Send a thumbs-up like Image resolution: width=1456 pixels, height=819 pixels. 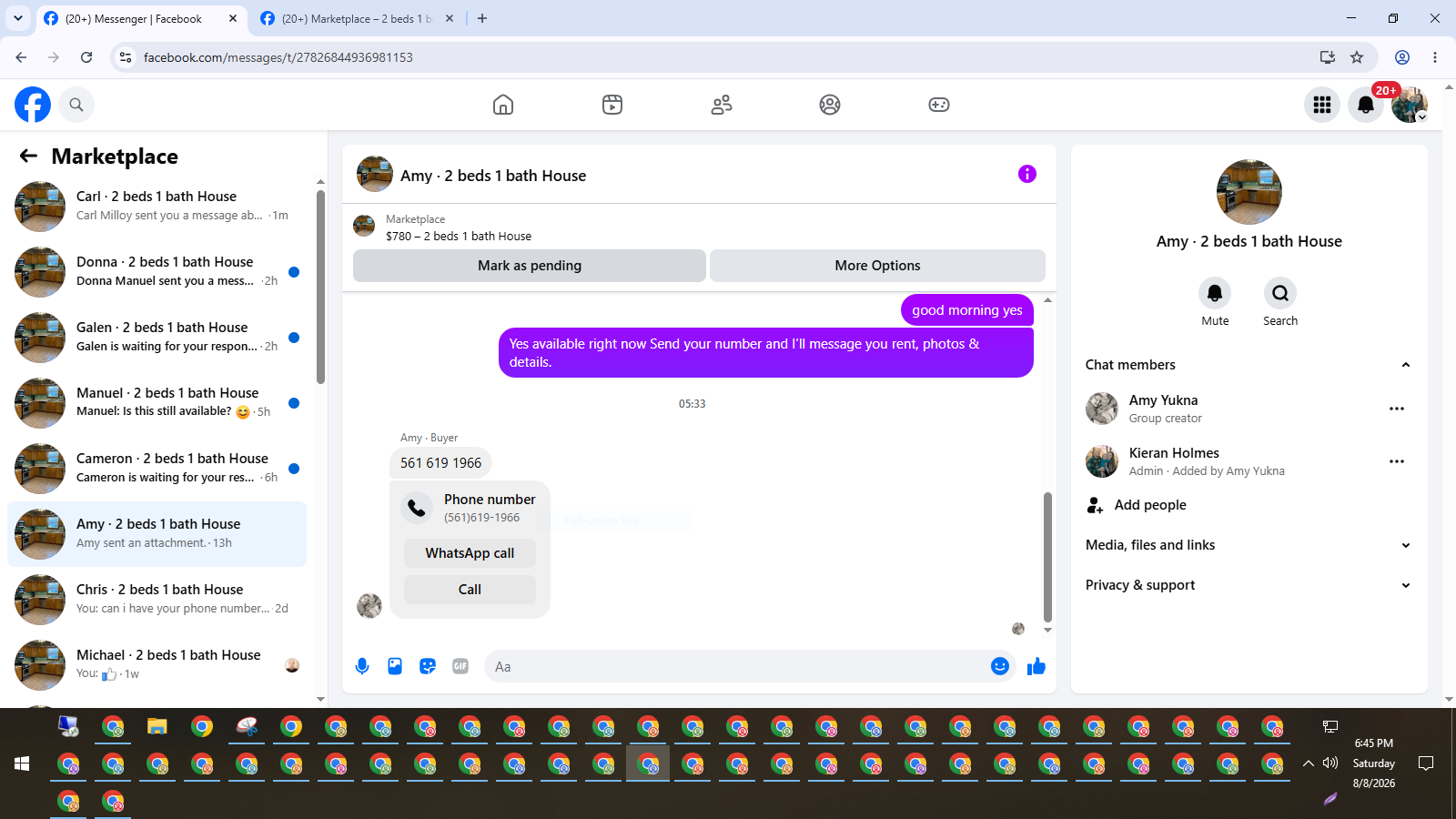(1036, 666)
